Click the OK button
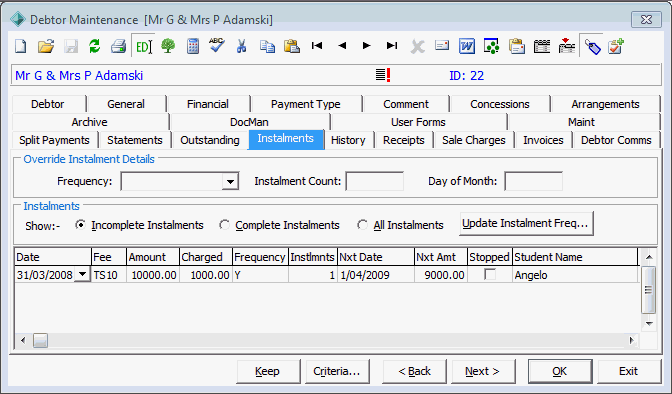Viewport: 672px width, 394px height. [x=560, y=371]
